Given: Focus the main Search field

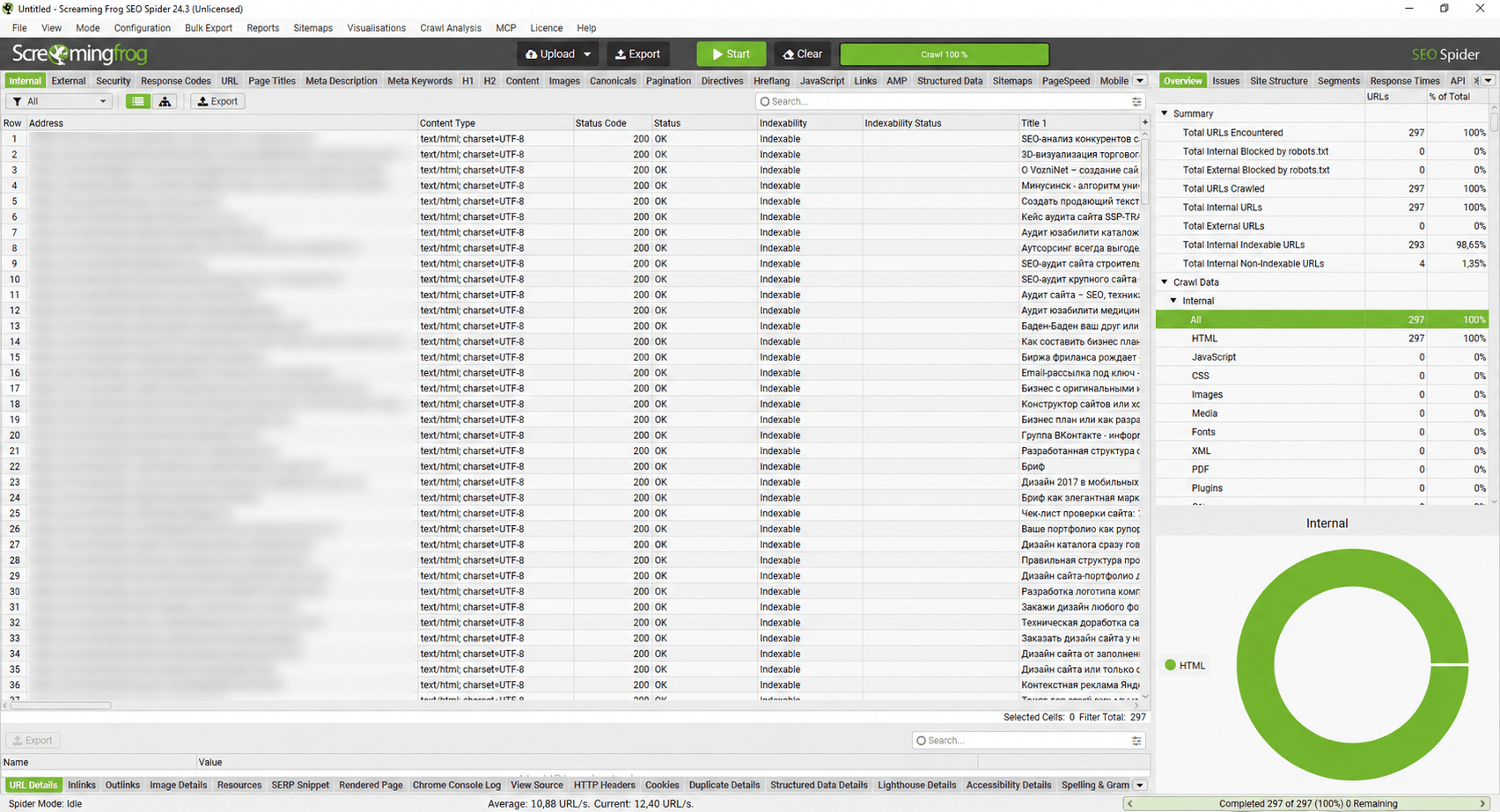Looking at the screenshot, I should coord(950,101).
